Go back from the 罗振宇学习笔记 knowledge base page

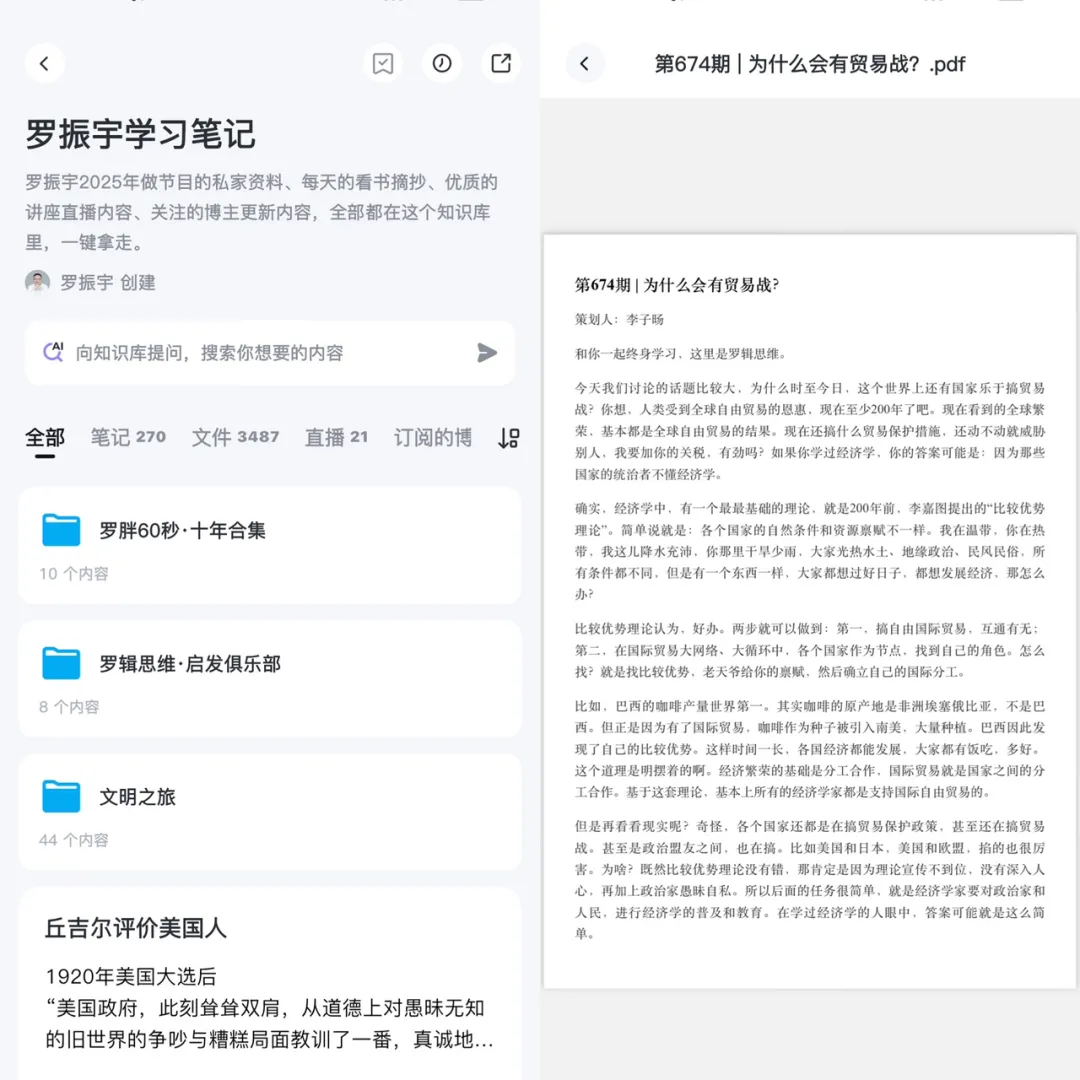click(45, 64)
